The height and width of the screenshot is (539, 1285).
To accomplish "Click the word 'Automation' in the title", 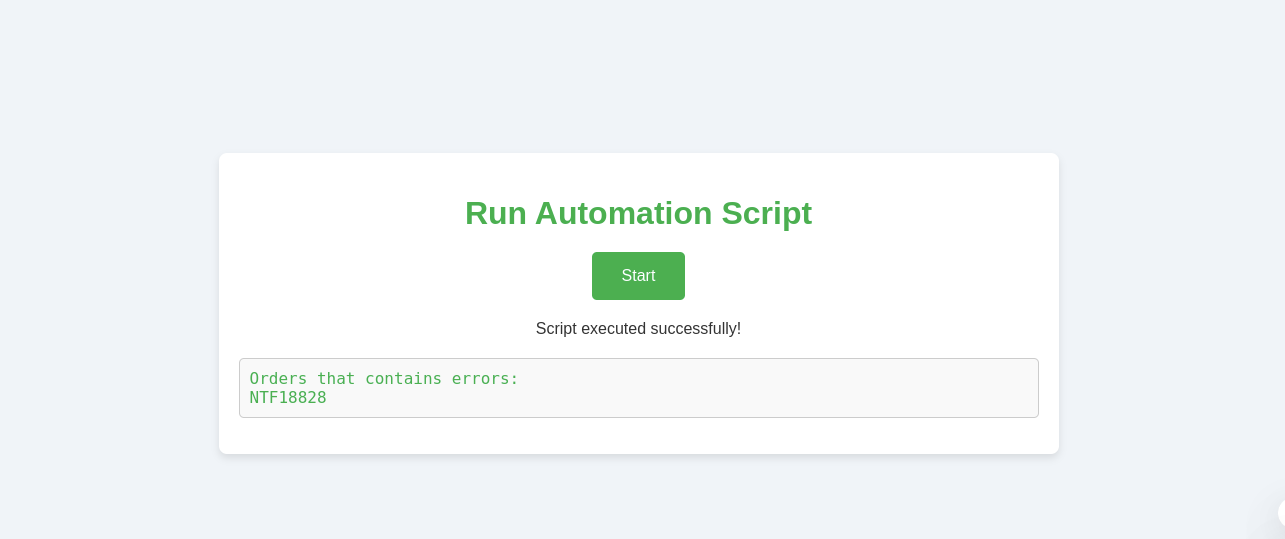I will pyautogui.click(x=623, y=213).
